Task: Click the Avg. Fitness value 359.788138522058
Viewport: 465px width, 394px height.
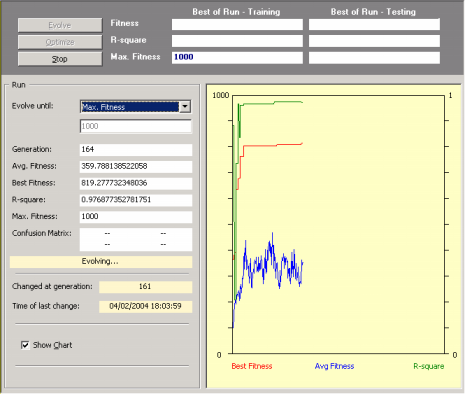Action: [136, 166]
